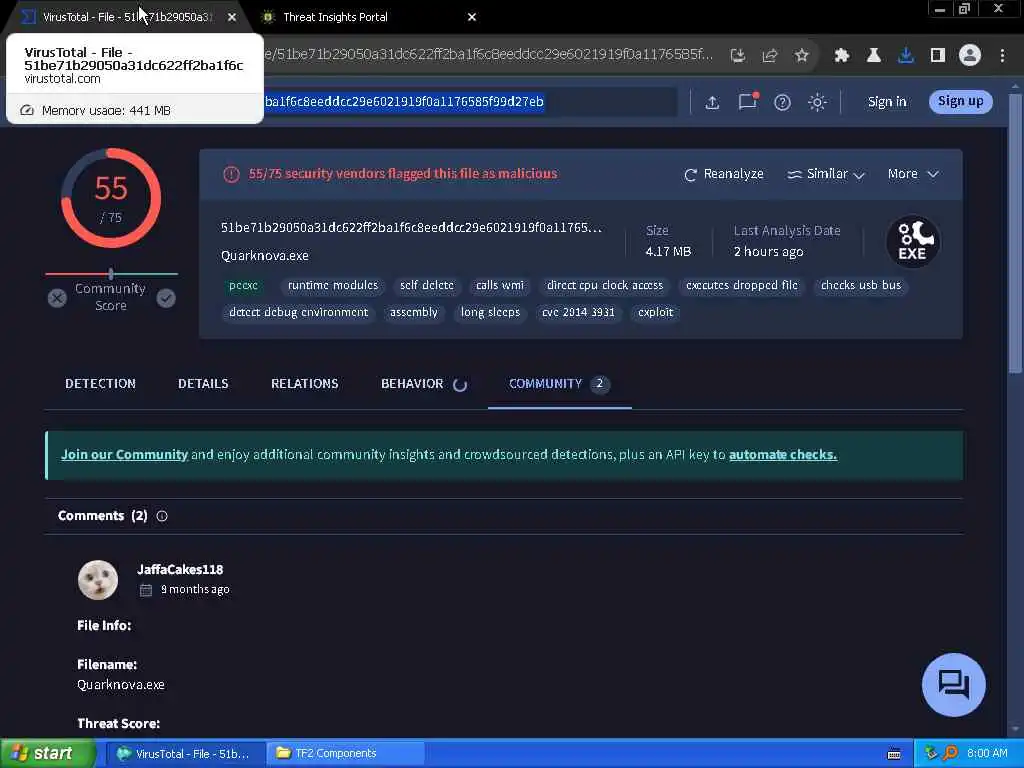
Task: Open the browser profile avatar icon
Action: (970, 56)
